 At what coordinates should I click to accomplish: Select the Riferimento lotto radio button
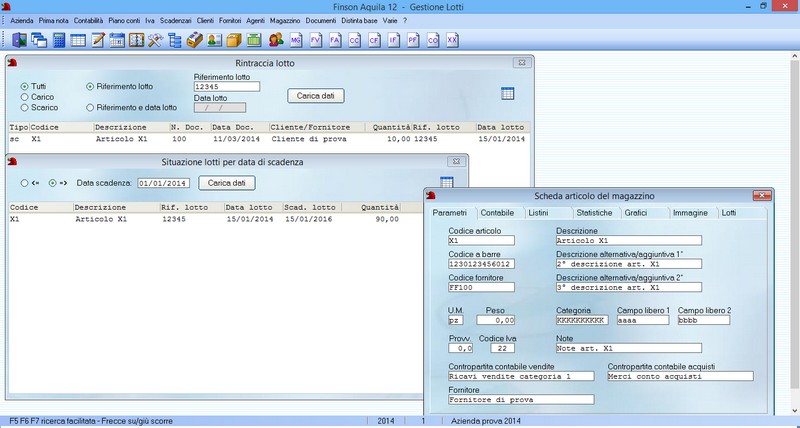[x=90, y=87]
